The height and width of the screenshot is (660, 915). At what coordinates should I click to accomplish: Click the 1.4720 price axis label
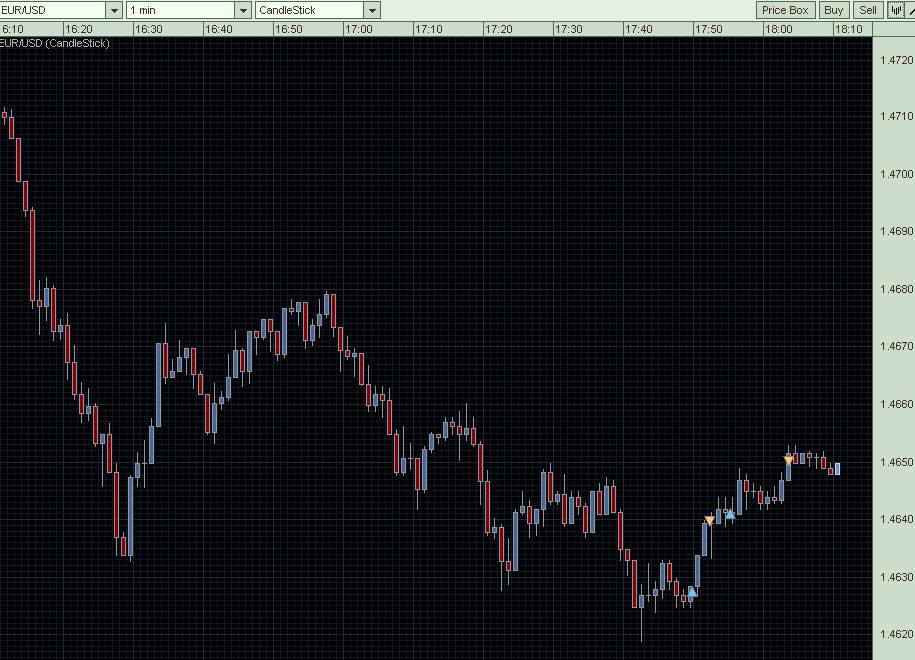point(896,60)
